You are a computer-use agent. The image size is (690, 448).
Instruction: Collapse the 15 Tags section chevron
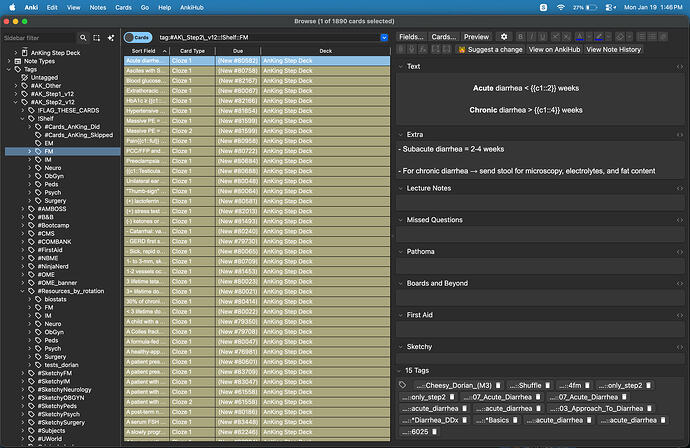pyautogui.click(x=400, y=371)
